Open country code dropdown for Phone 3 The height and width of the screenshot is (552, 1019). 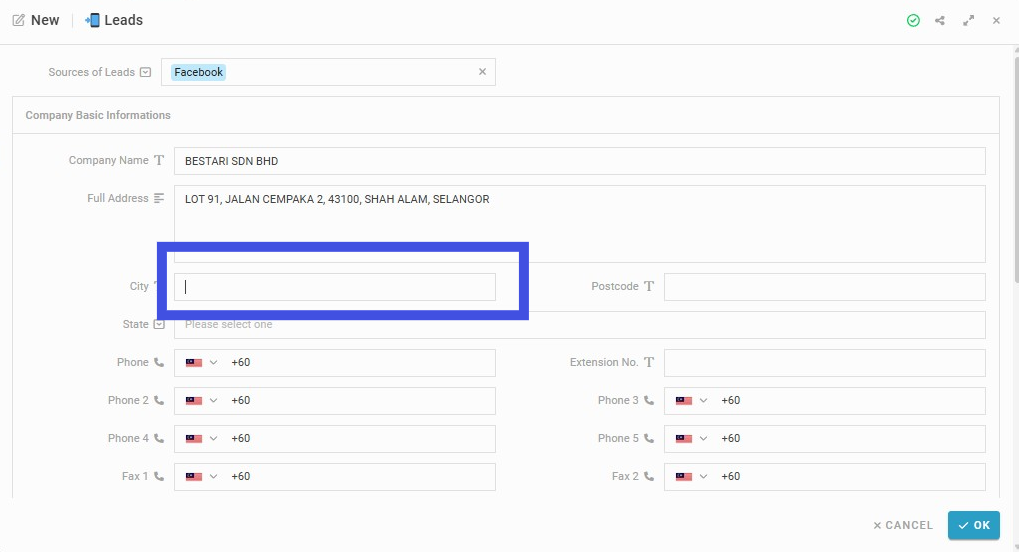(703, 401)
